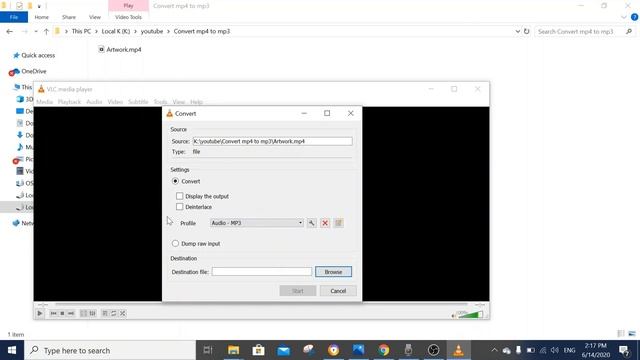
Task: Switch to details view icon
Action: (x=621, y=333)
